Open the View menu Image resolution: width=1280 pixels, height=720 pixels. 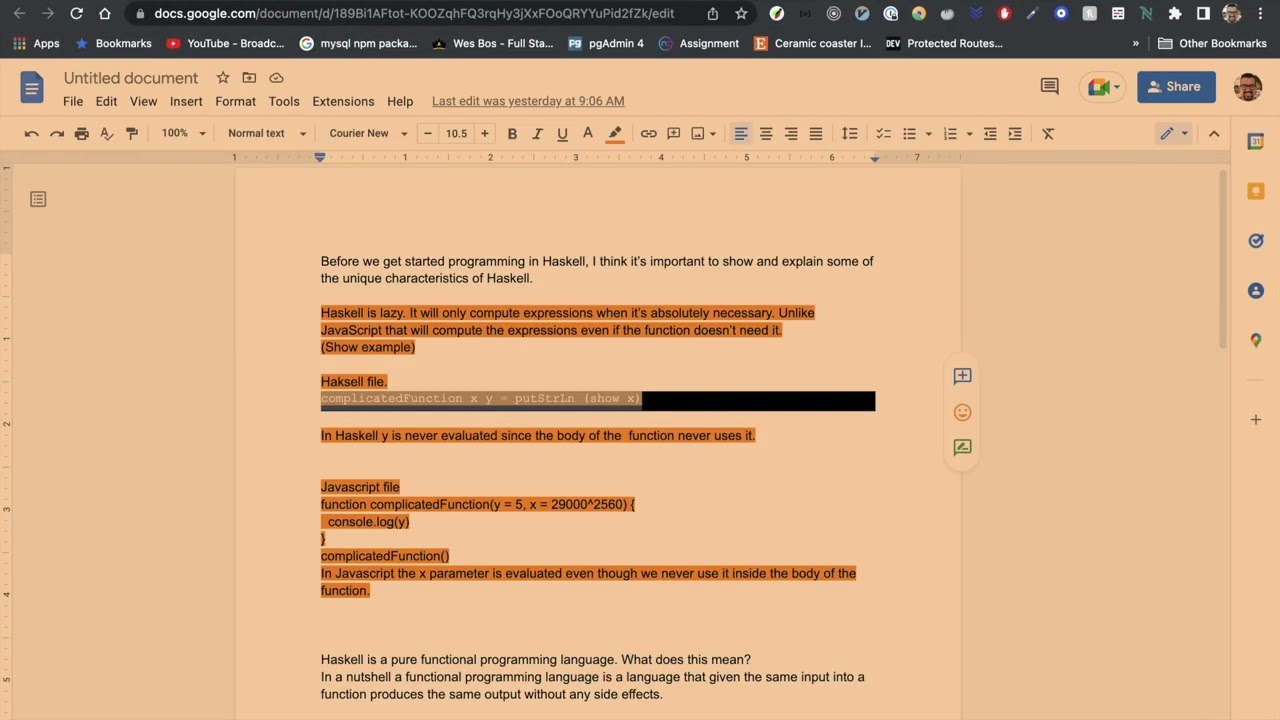143,101
